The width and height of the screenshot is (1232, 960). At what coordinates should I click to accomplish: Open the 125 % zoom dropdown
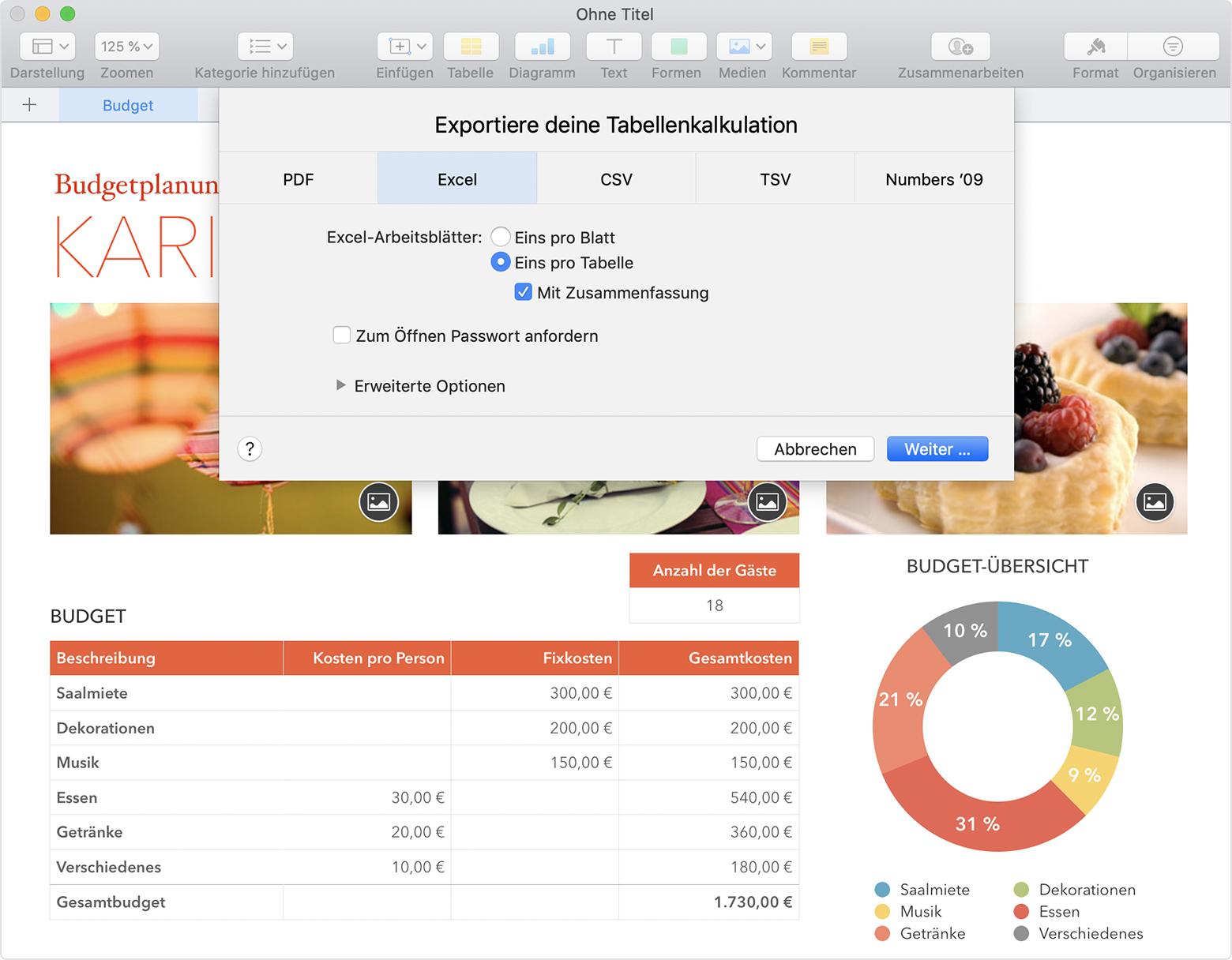pos(126,47)
